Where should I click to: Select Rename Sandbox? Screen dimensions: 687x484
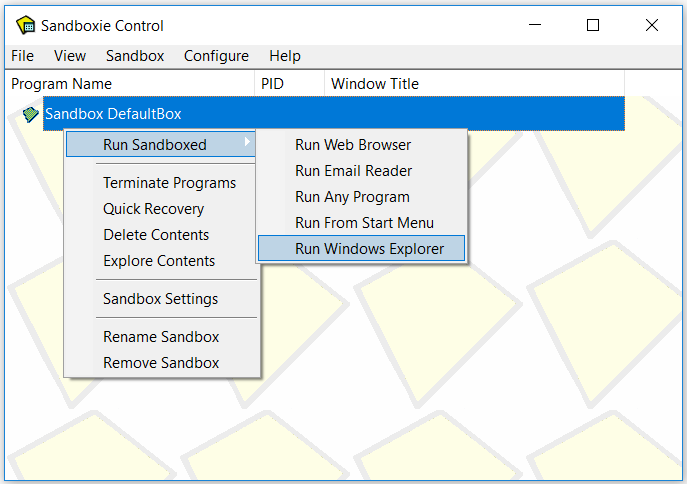coord(161,337)
